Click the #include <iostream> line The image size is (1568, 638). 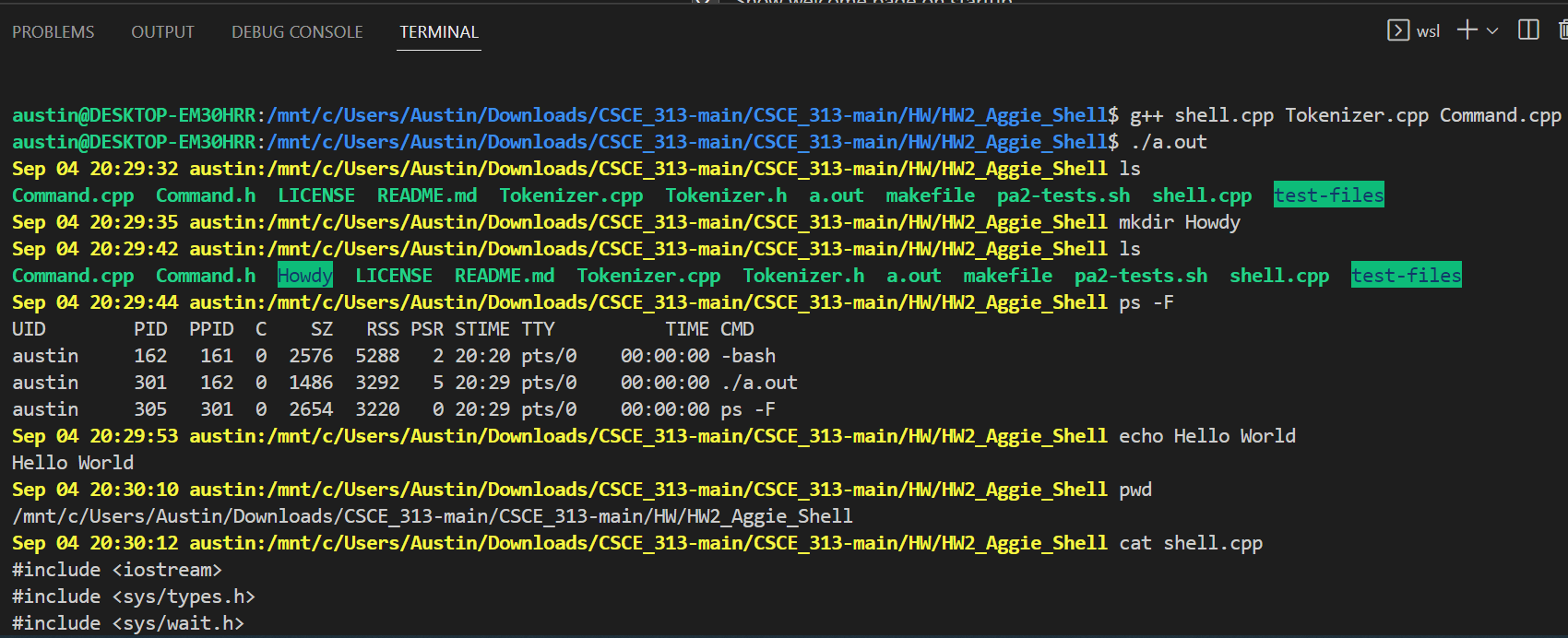(117, 570)
